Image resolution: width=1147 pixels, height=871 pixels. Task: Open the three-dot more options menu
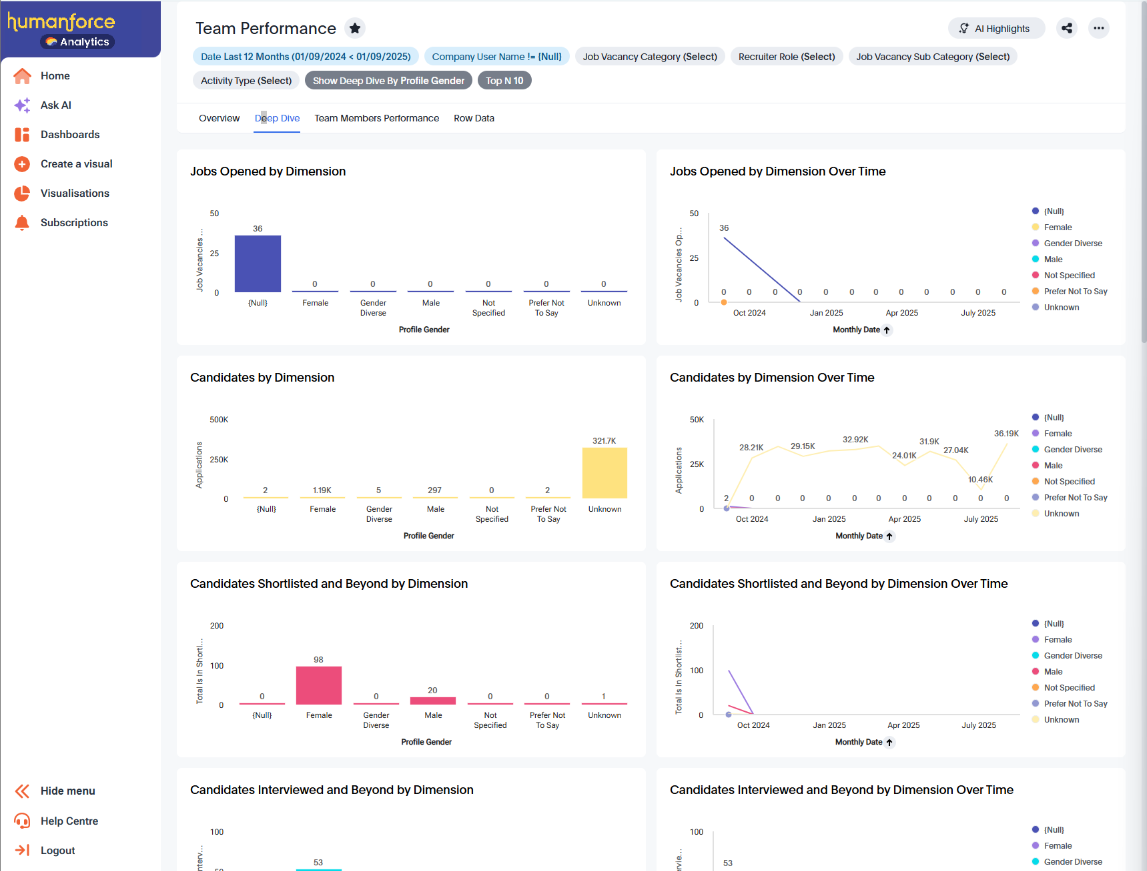[1099, 28]
